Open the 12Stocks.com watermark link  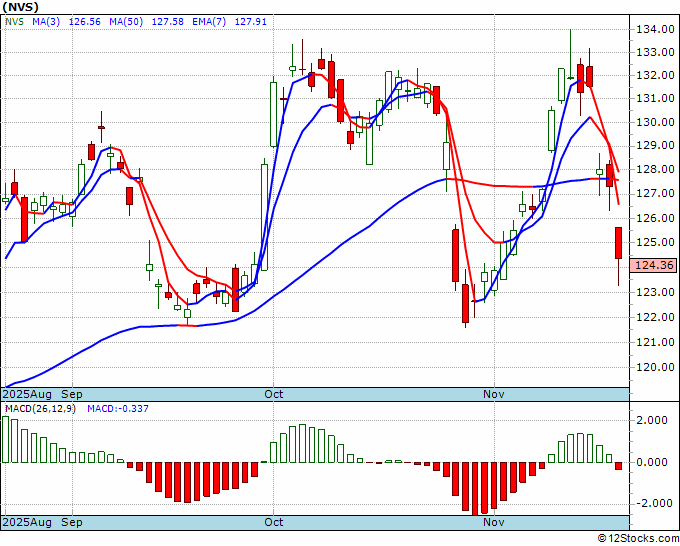point(638,538)
